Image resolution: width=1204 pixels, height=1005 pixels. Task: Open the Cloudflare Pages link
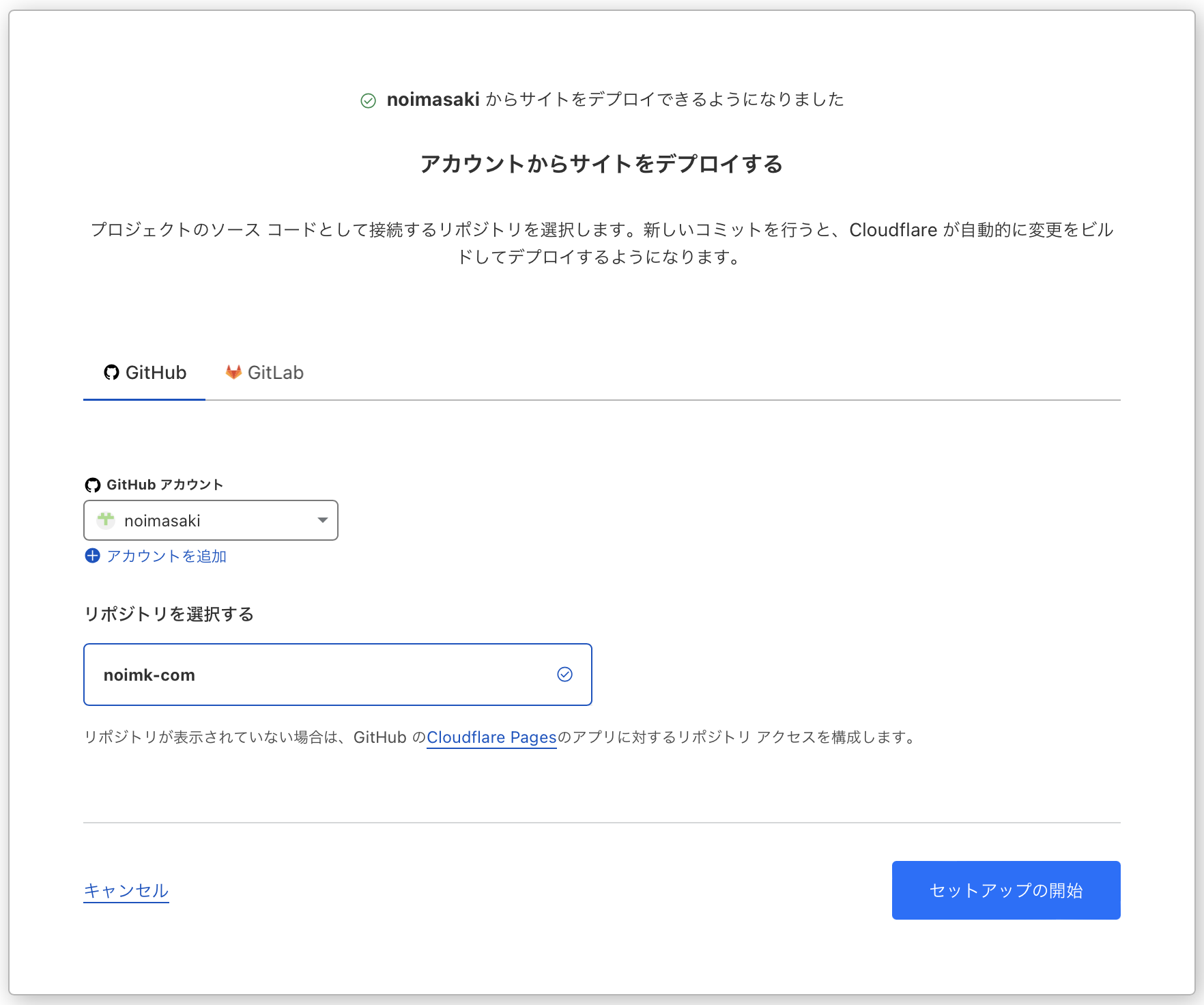tap(492, 737)
